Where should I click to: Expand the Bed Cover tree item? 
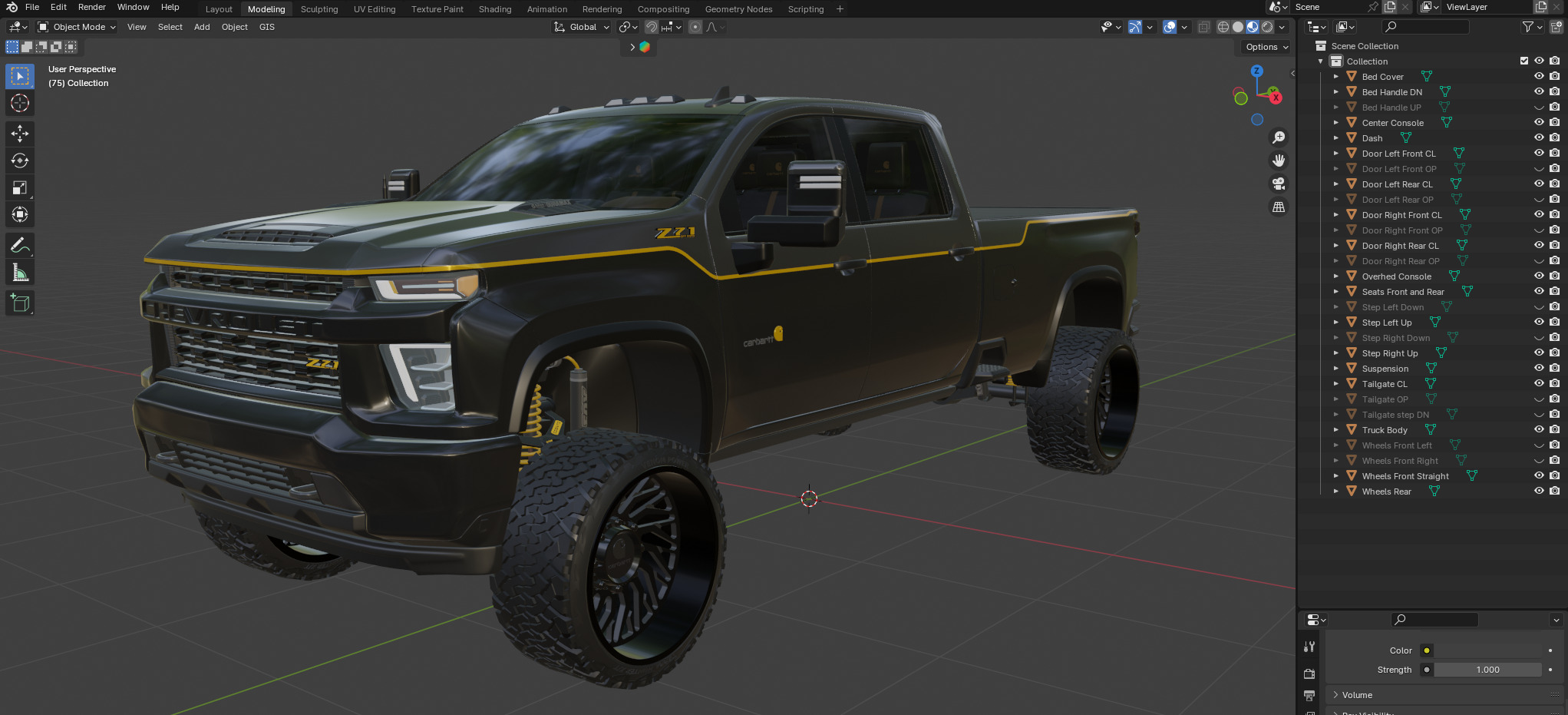tap(1336, 77)
